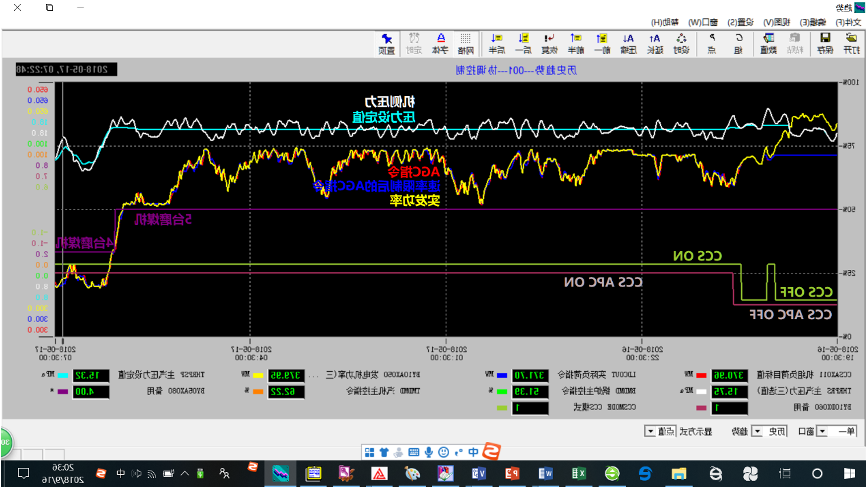Click orange color swatch for TMDMD
This screenshot has height=487, width=866.
point(258,391)
